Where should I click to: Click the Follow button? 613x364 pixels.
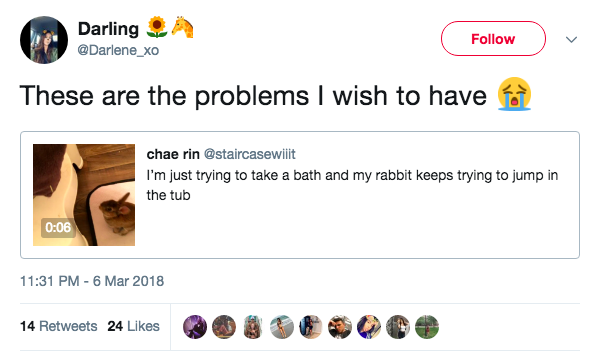pyautogui.click(x=493, y=39)
